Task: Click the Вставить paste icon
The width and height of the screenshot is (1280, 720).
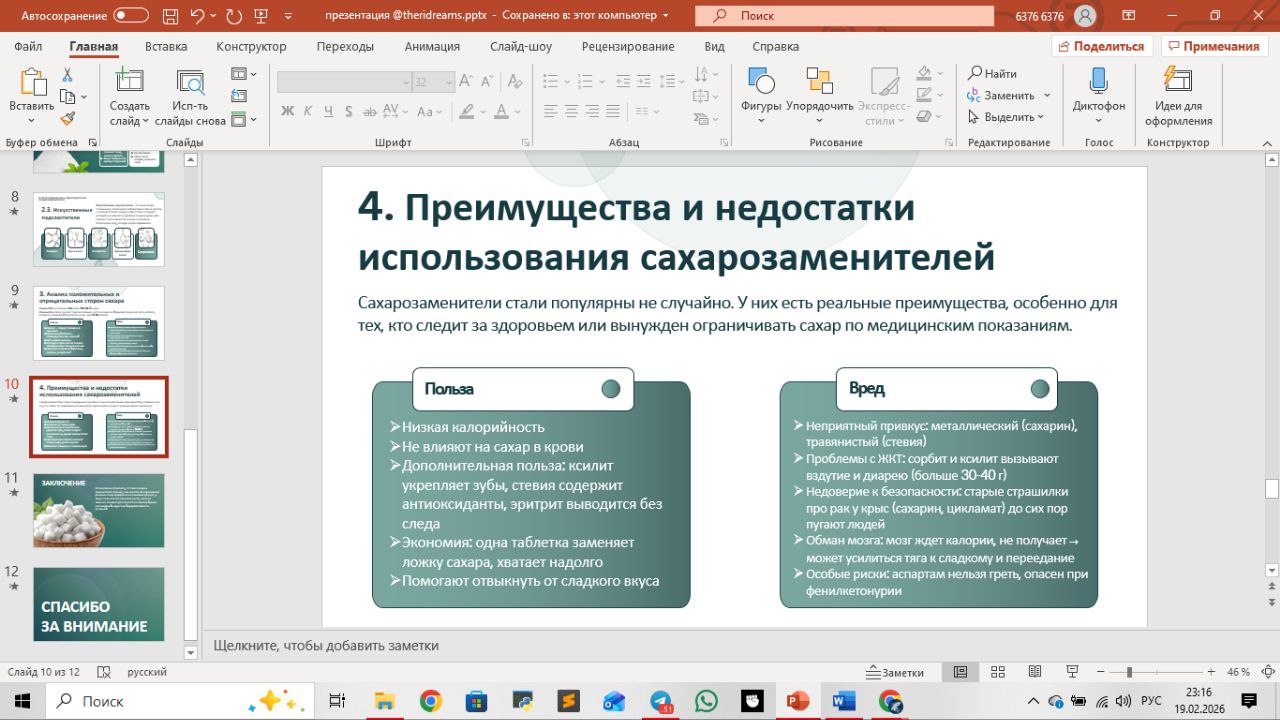Action: (32, 84)
